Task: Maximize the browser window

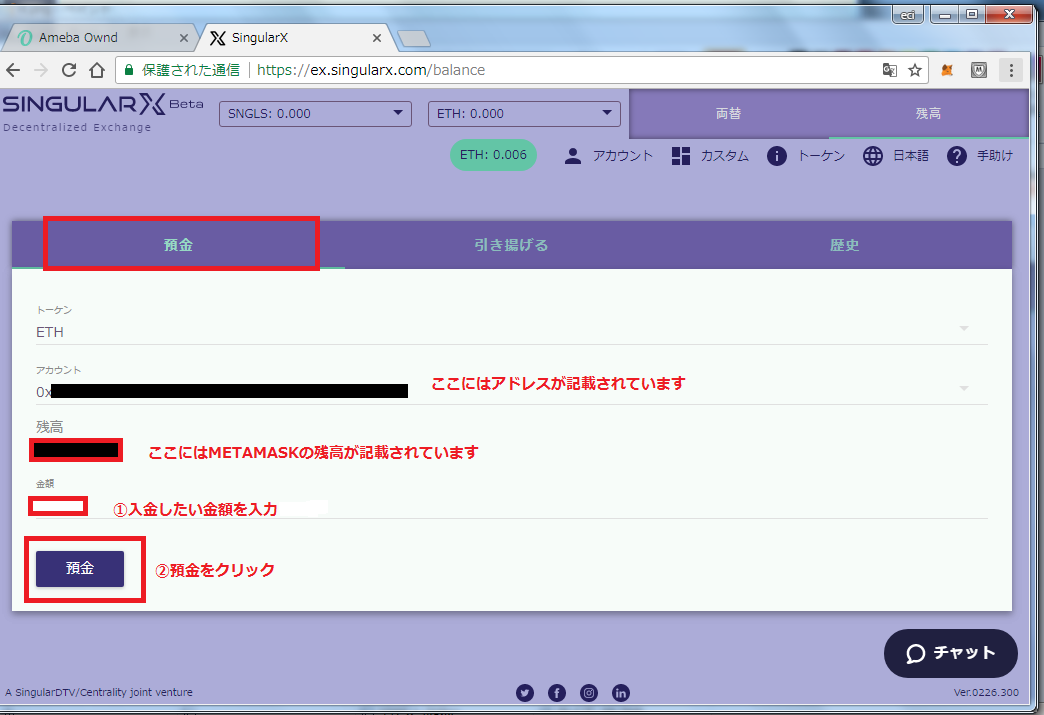Action: [973, 14]
